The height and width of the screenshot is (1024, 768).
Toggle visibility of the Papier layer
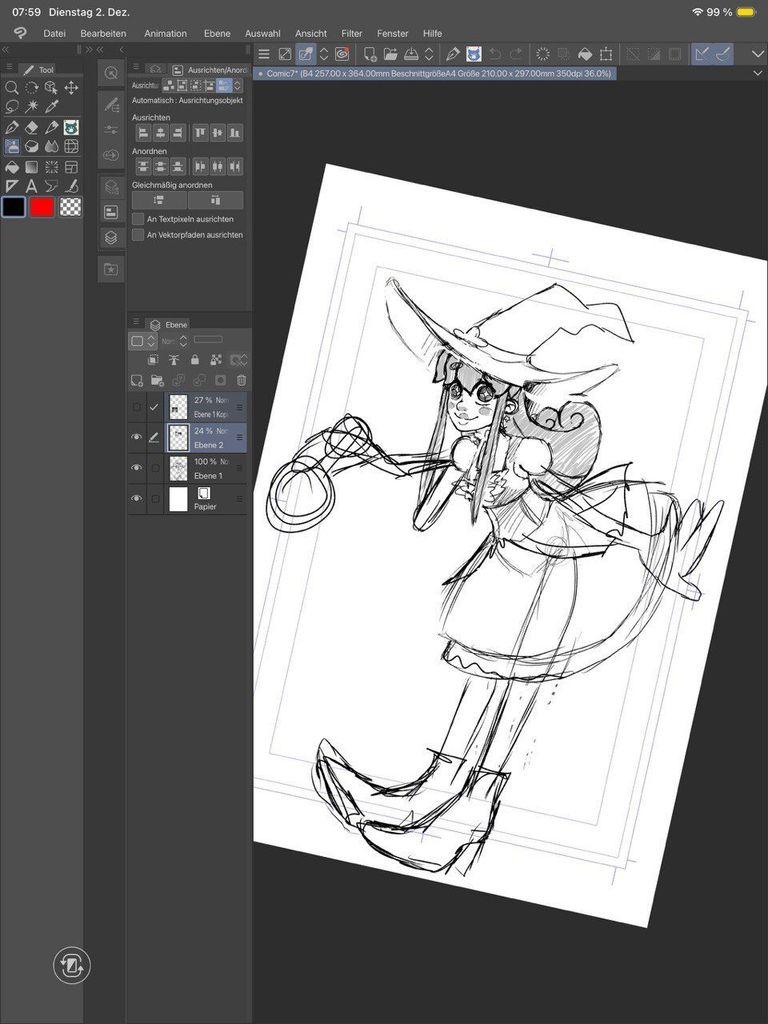(137, 498)
